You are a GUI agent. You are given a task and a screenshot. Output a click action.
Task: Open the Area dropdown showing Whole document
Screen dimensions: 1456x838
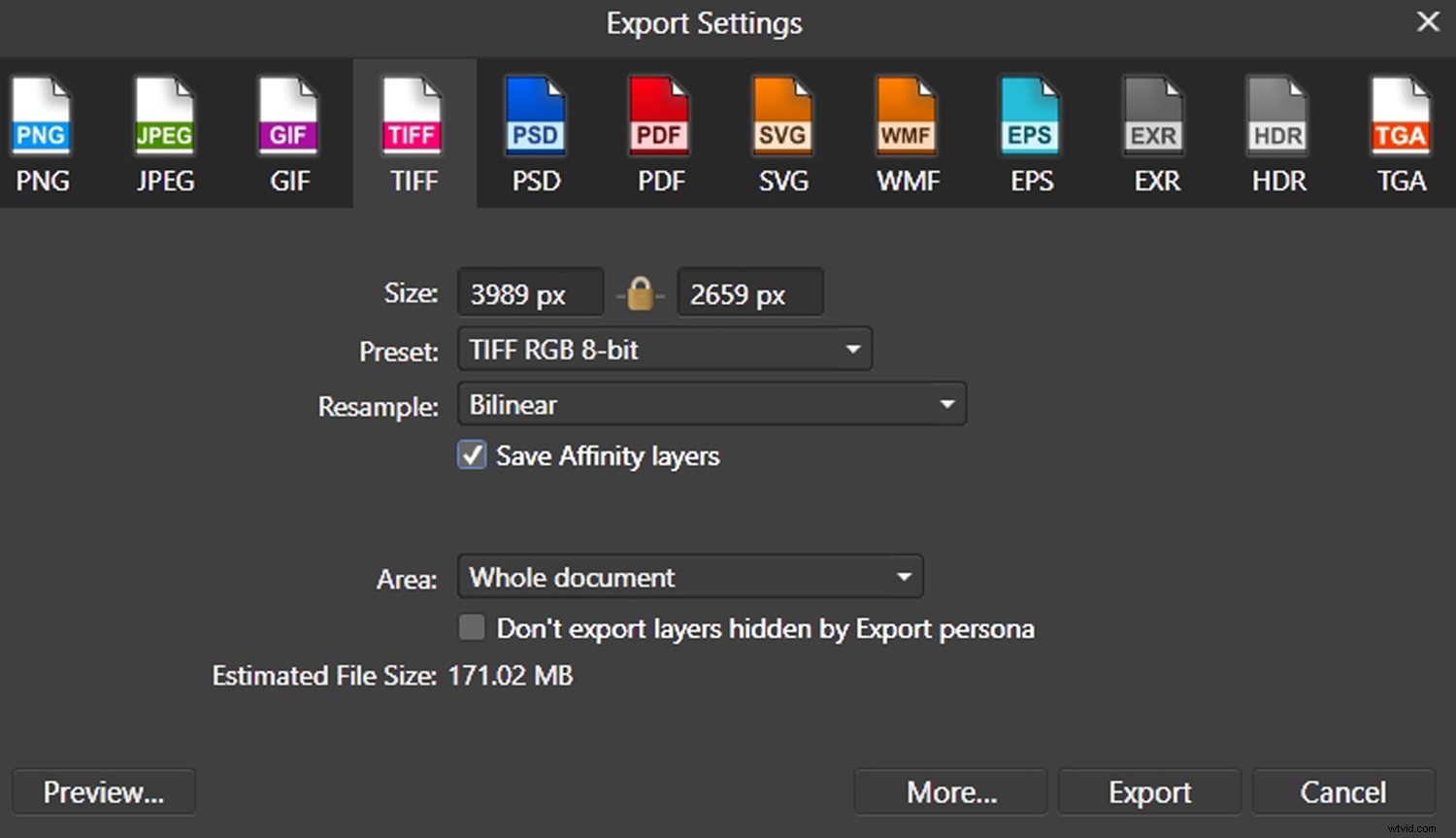point(690,576)
